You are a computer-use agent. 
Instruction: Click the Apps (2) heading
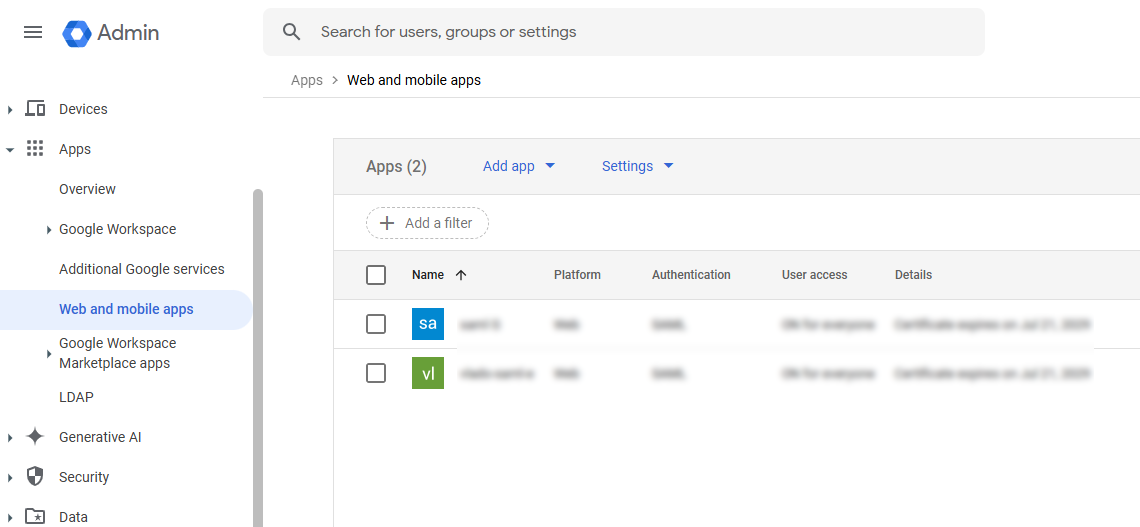click(396, 166)
